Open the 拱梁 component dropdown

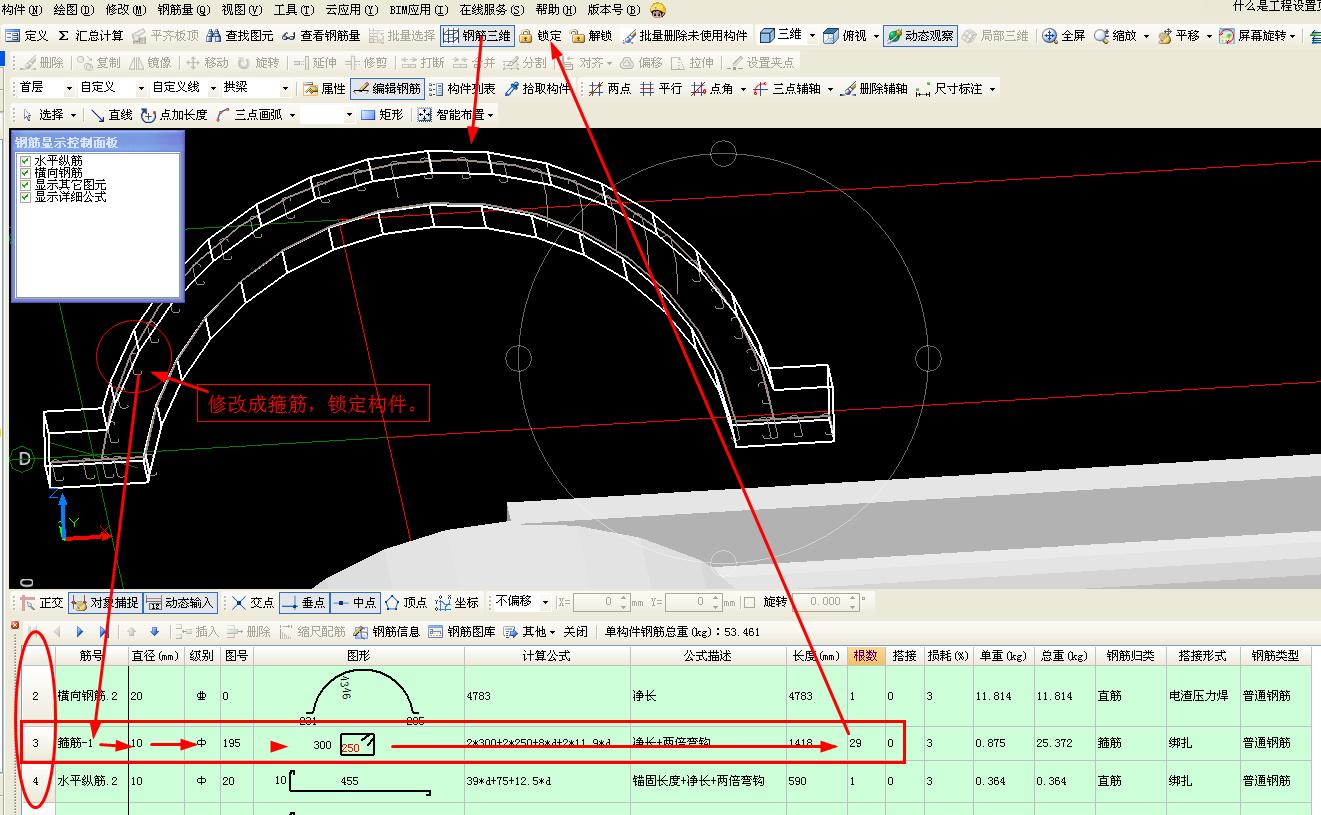click(x=256, y=88)
